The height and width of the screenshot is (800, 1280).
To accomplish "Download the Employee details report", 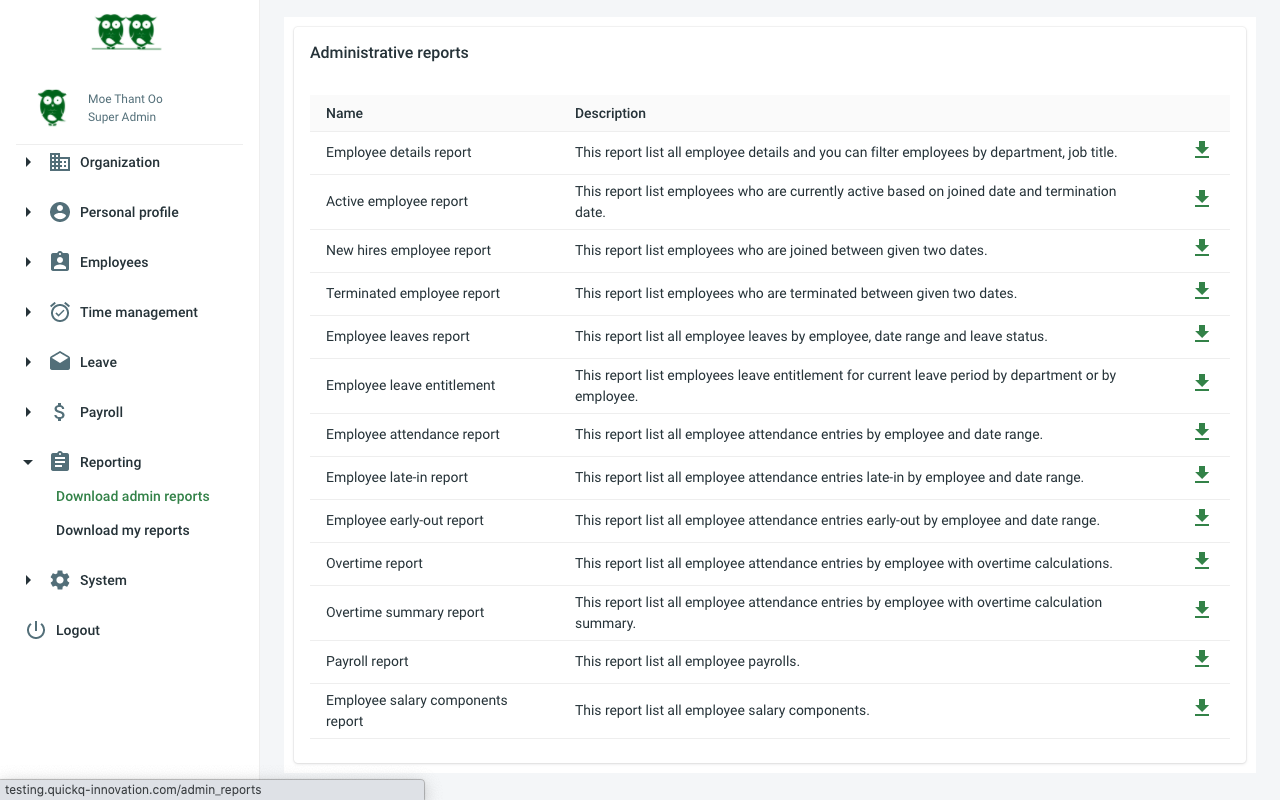I will [x=1202, y=150].
